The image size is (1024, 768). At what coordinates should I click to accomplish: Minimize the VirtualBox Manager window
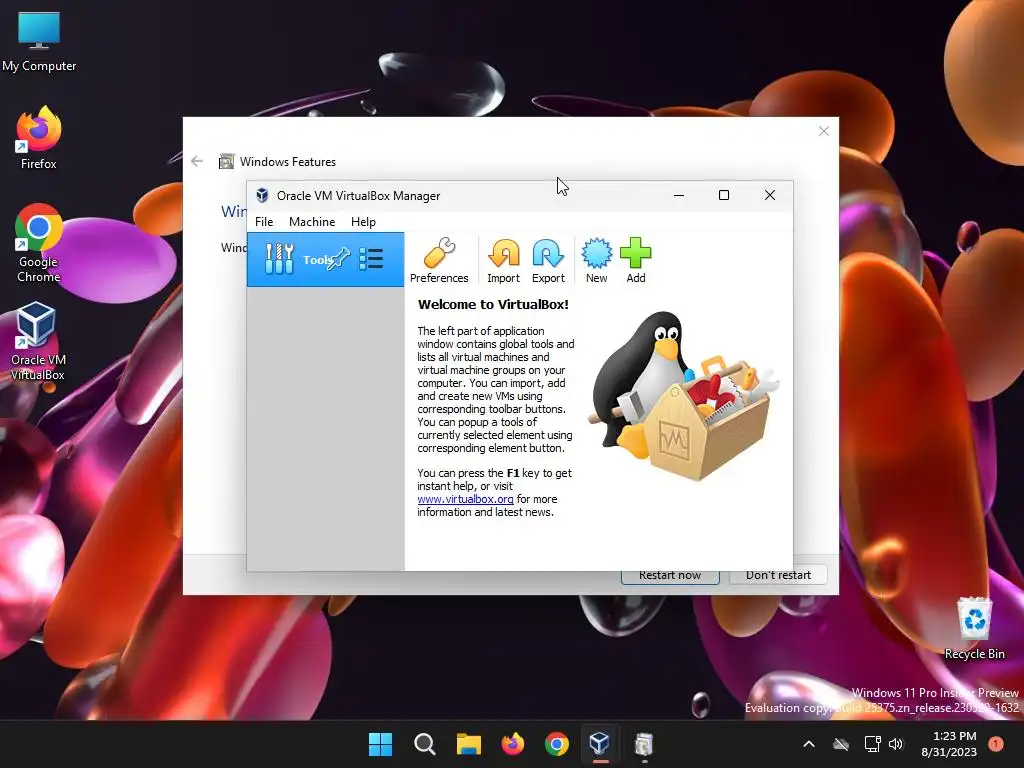pos(679,195)
